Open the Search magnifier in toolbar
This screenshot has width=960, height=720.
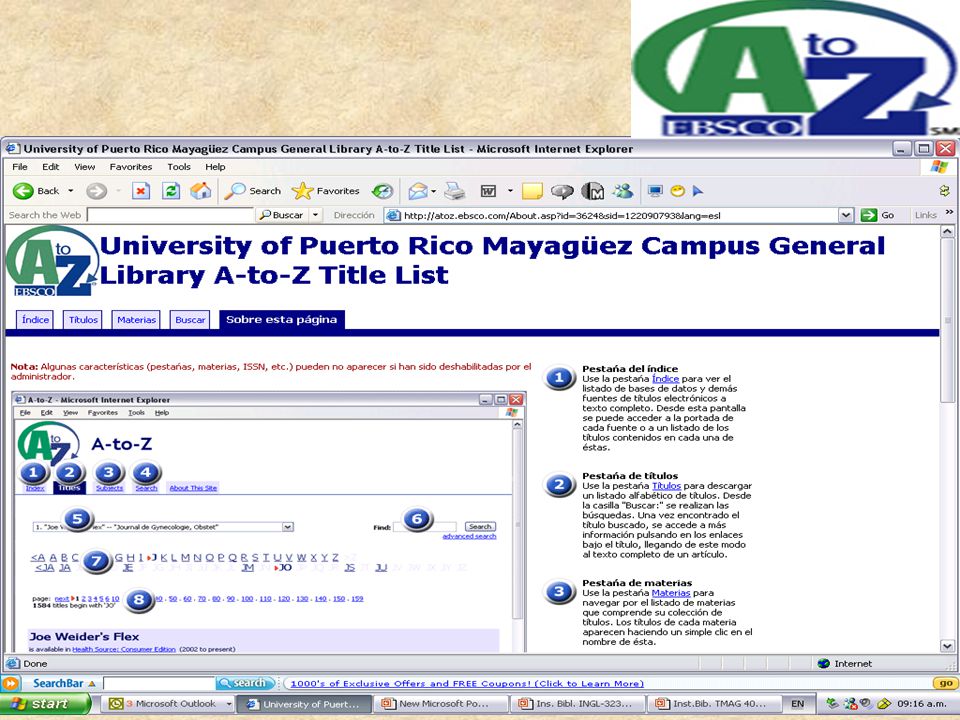click(x=252, y=191)
